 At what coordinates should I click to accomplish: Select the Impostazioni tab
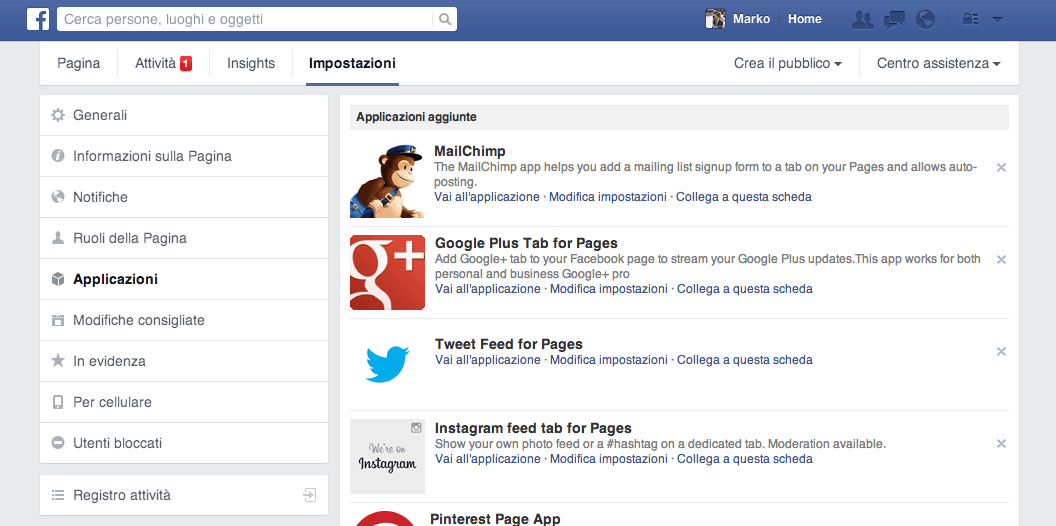(x=352, y=63)
